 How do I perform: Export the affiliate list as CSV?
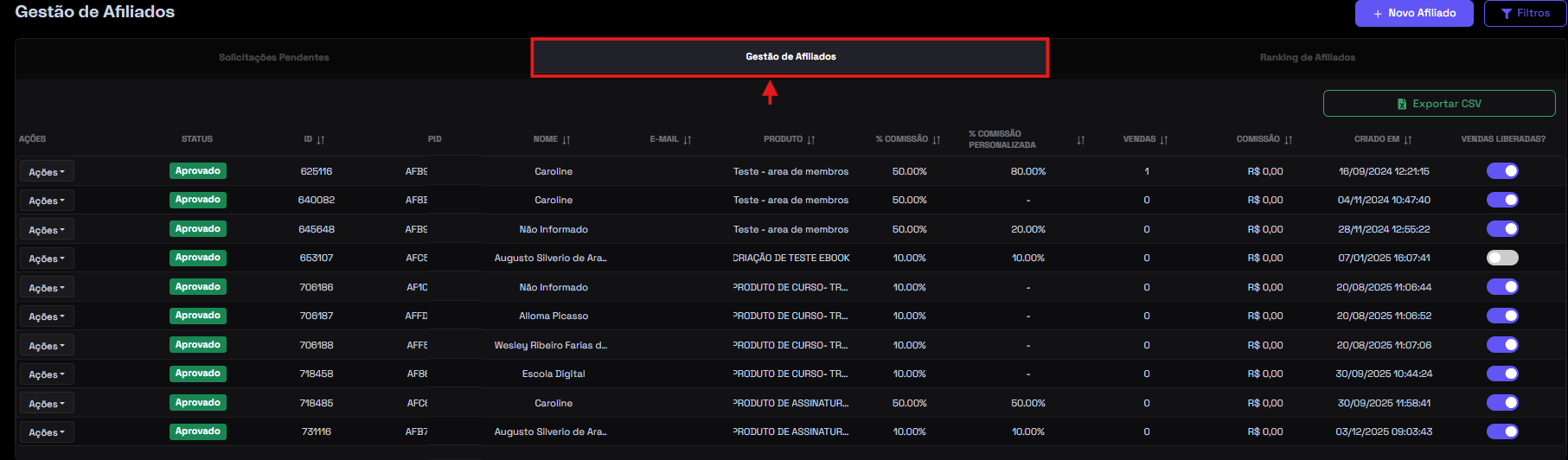pos(1439,104)
